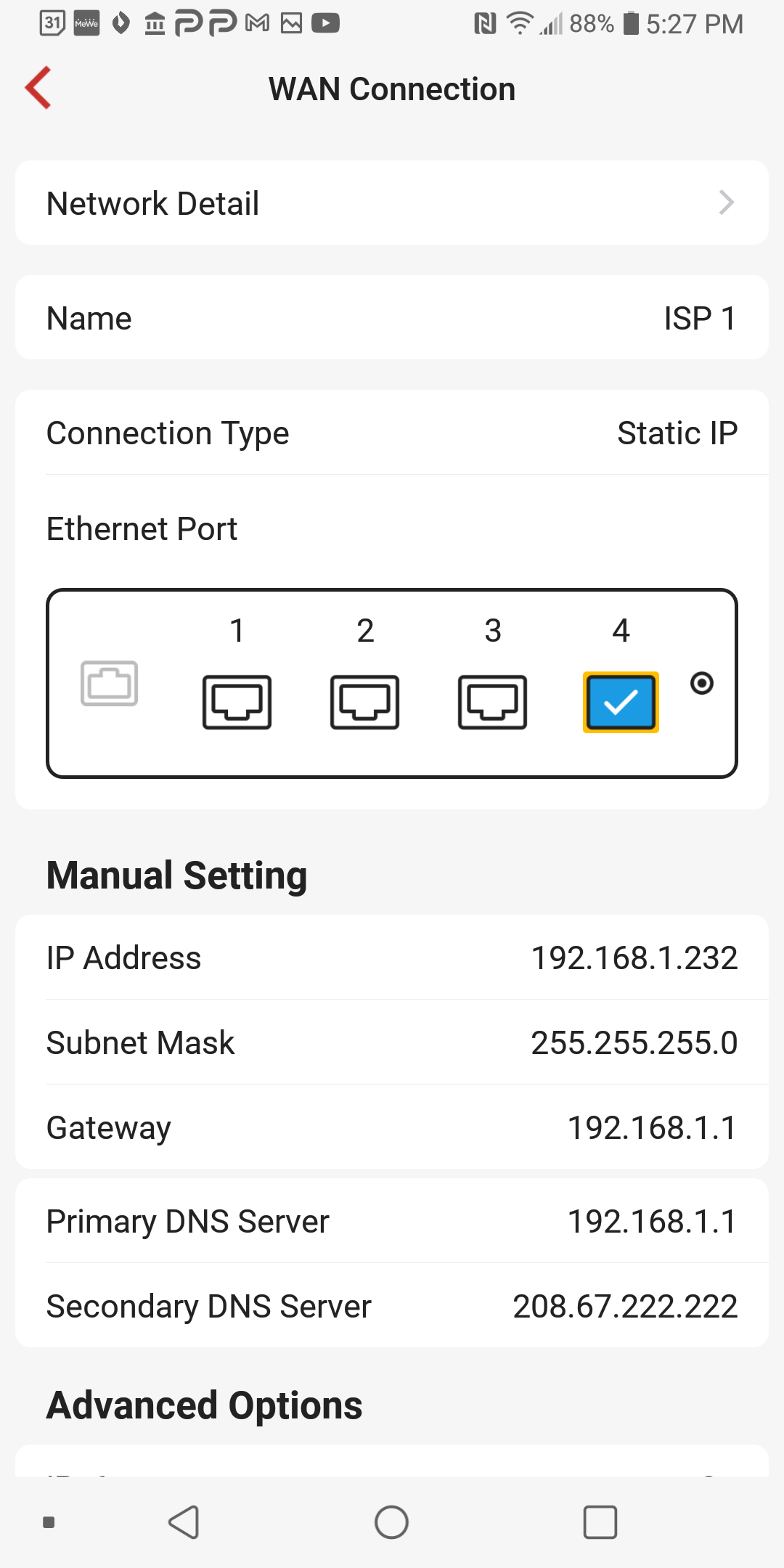The height and width of the screenshot is (1568, 784).
Task: Edit Secondary DNS Server 208.67.222.222
Action: point(625,1307)
